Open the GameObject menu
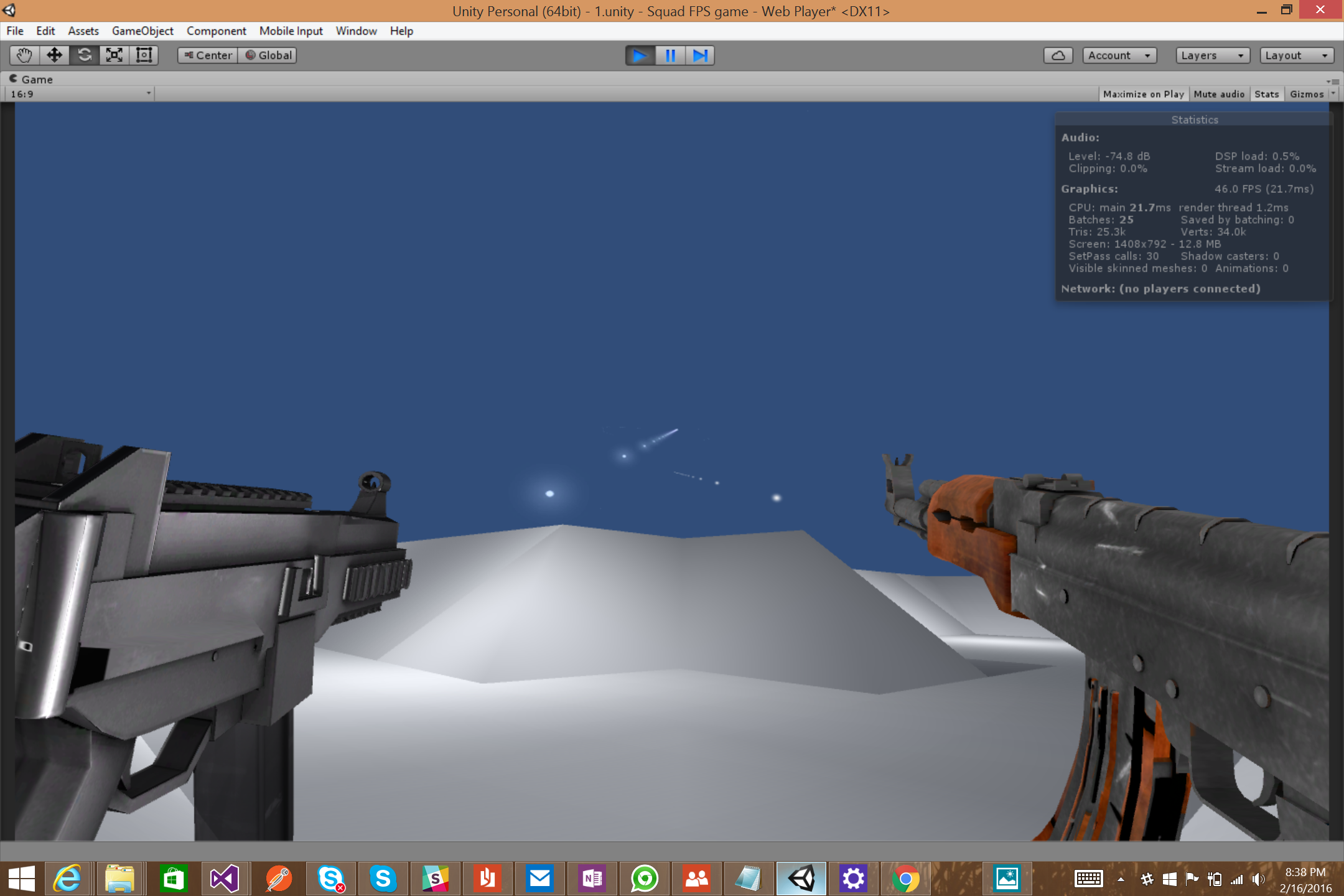Image resolution: width=1344 pixels, height=896 pixels. pyautogui.click(x=142, y=31)
